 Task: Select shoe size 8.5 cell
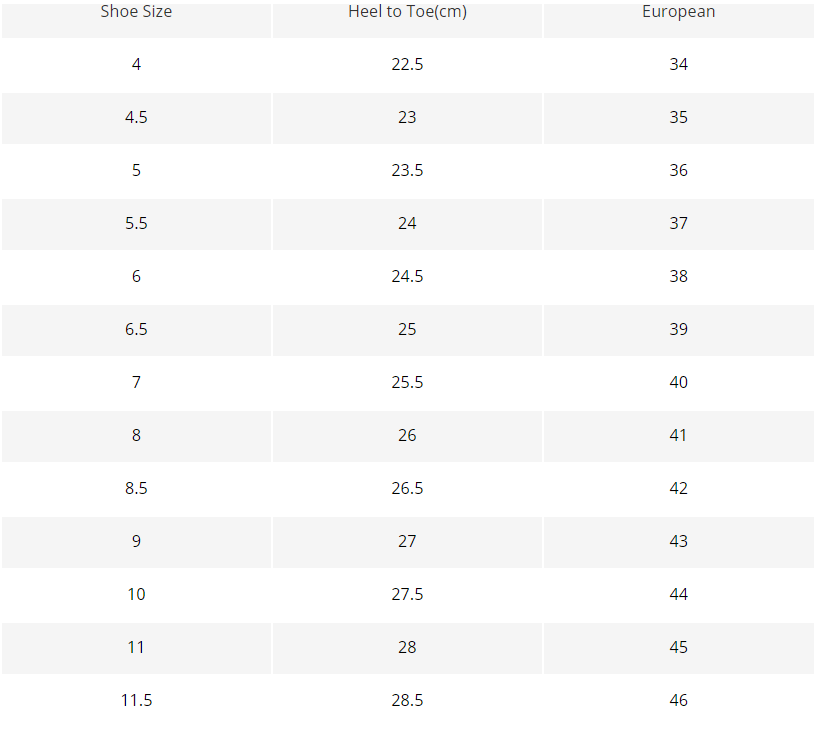click(x=136, y=489)
